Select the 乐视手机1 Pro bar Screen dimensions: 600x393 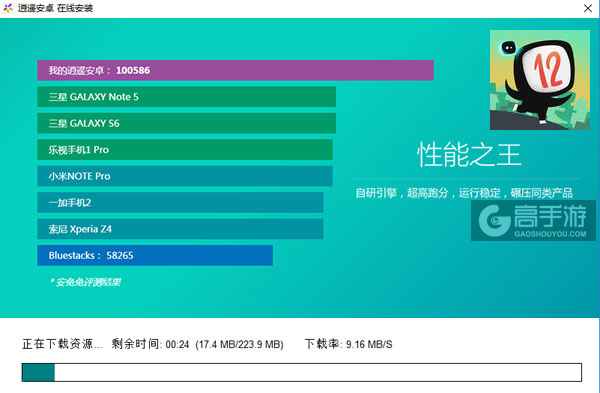185,150
